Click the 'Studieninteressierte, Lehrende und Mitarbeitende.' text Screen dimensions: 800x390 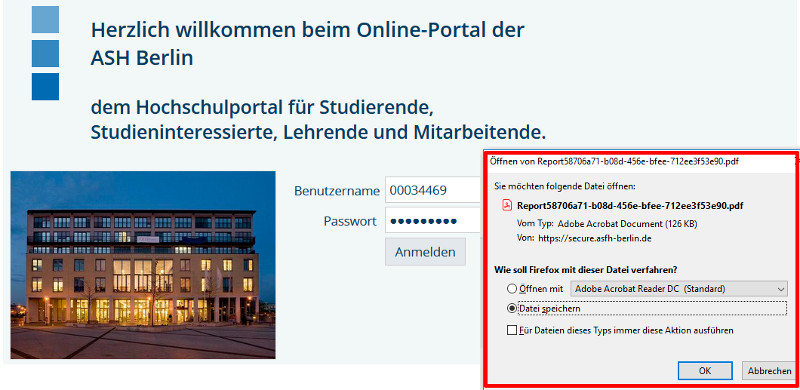click(x=318, y=132)
